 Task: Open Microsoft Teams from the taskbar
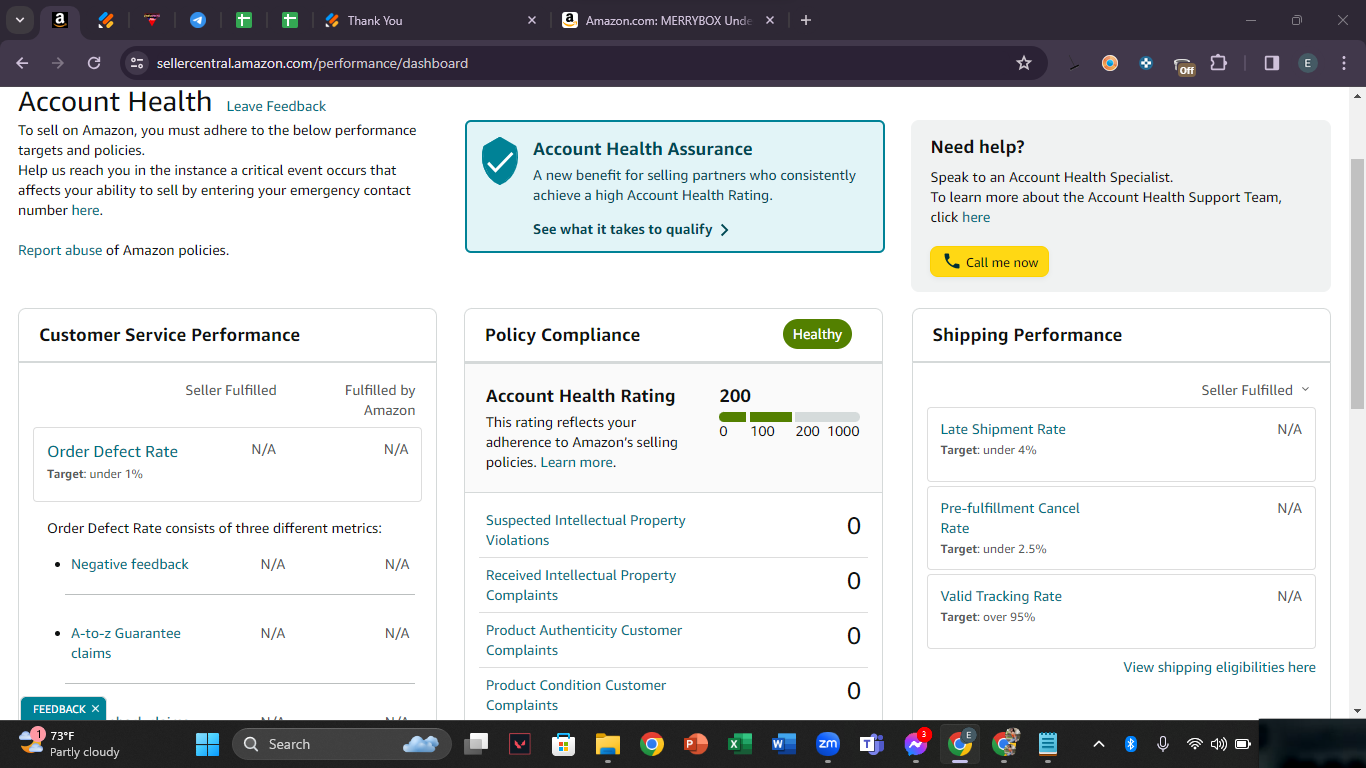click(x=871, y=744)
